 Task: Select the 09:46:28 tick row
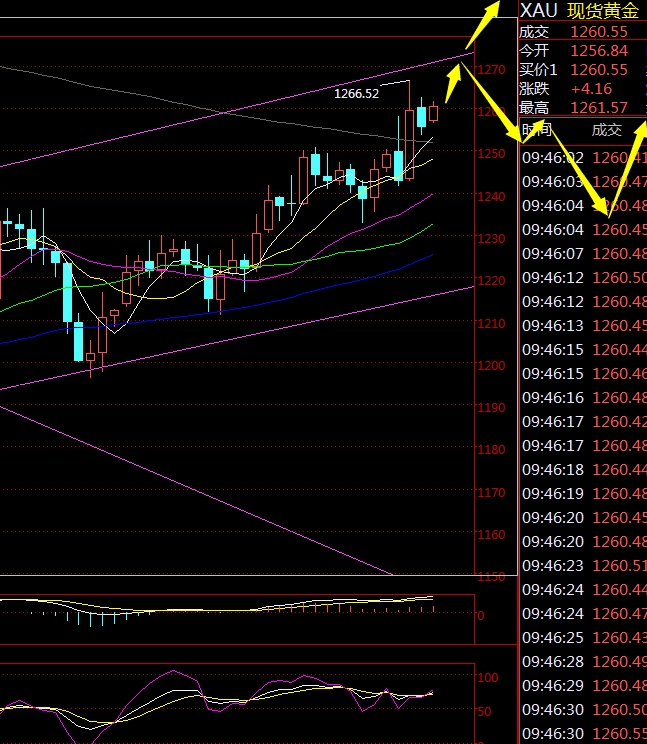pos(584,661)
